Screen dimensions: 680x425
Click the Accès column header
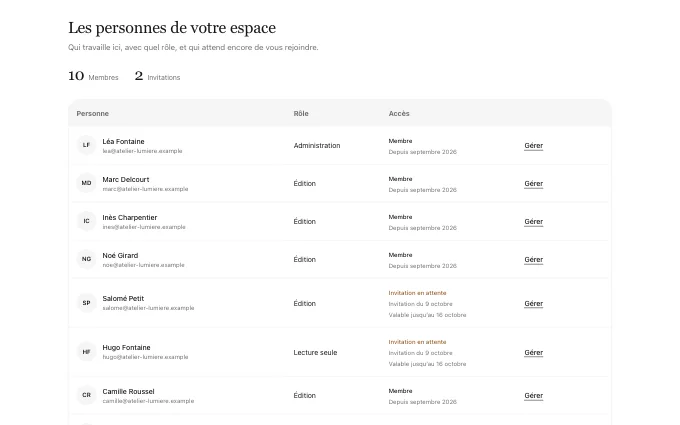(x=399, y=114)
